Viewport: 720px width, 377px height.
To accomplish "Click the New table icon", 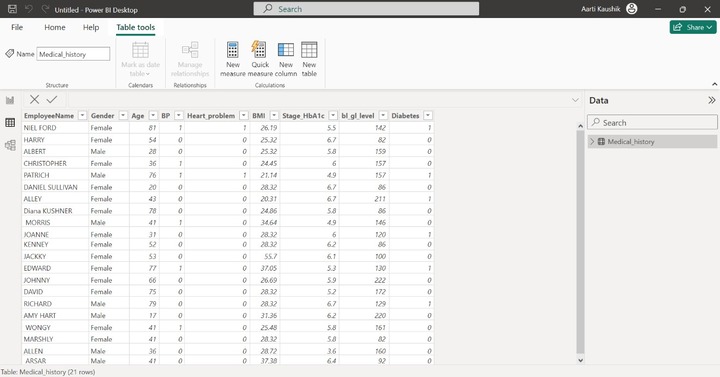I will tap(309, 50).
